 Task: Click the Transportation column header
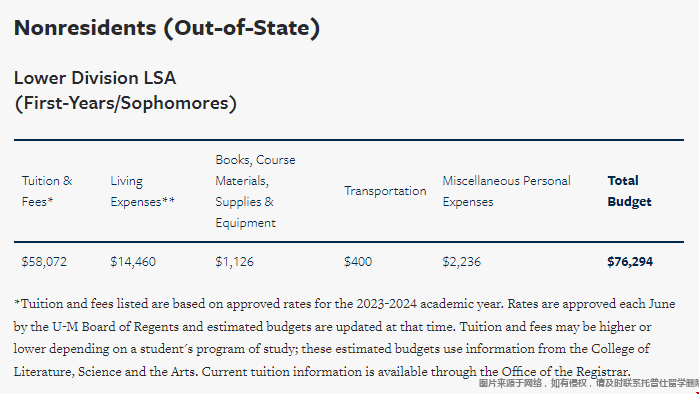tap(385, 191)
